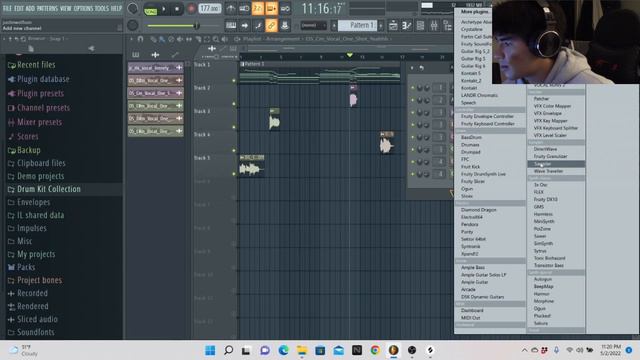Open the HELP menu
640x360 pixels.
(116, 8)
